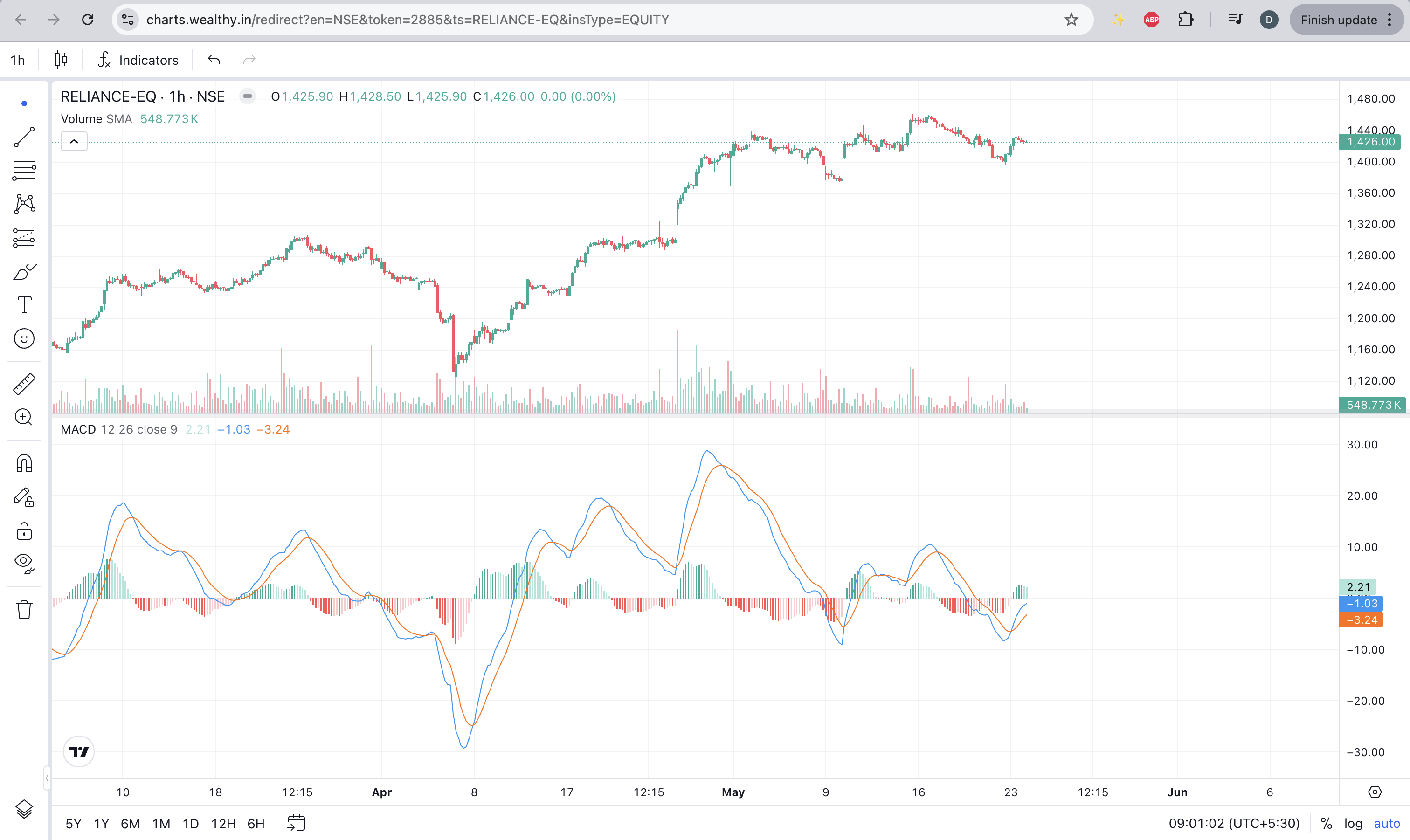Open the object tree panel
The image size is (1410, 840).
pyautogui.click(x=23, y=809)
